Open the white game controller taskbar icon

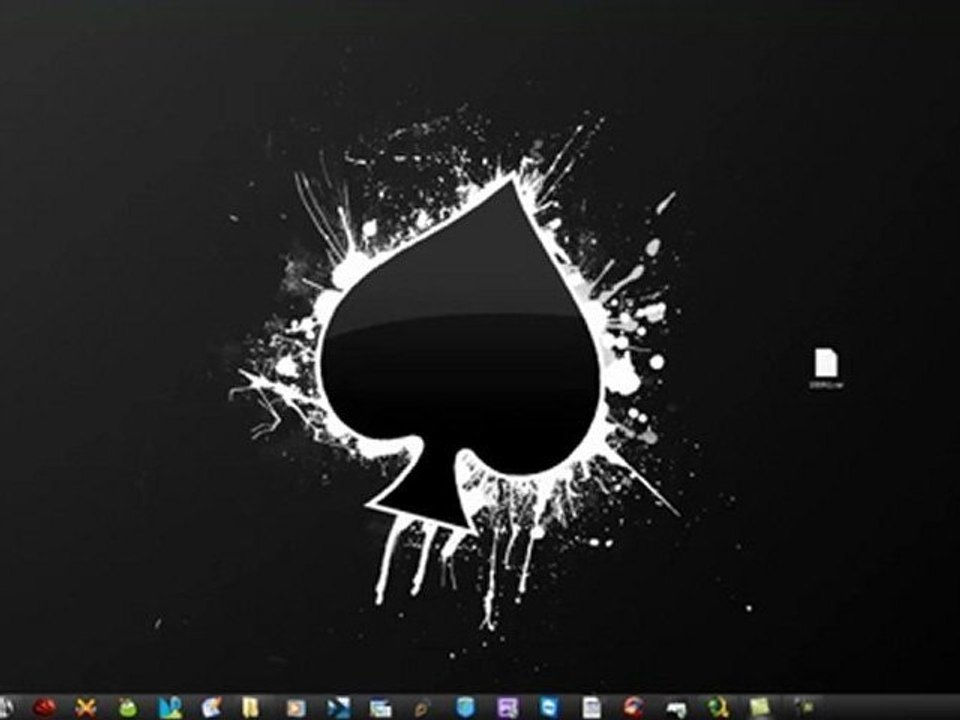tap(676, 709)
